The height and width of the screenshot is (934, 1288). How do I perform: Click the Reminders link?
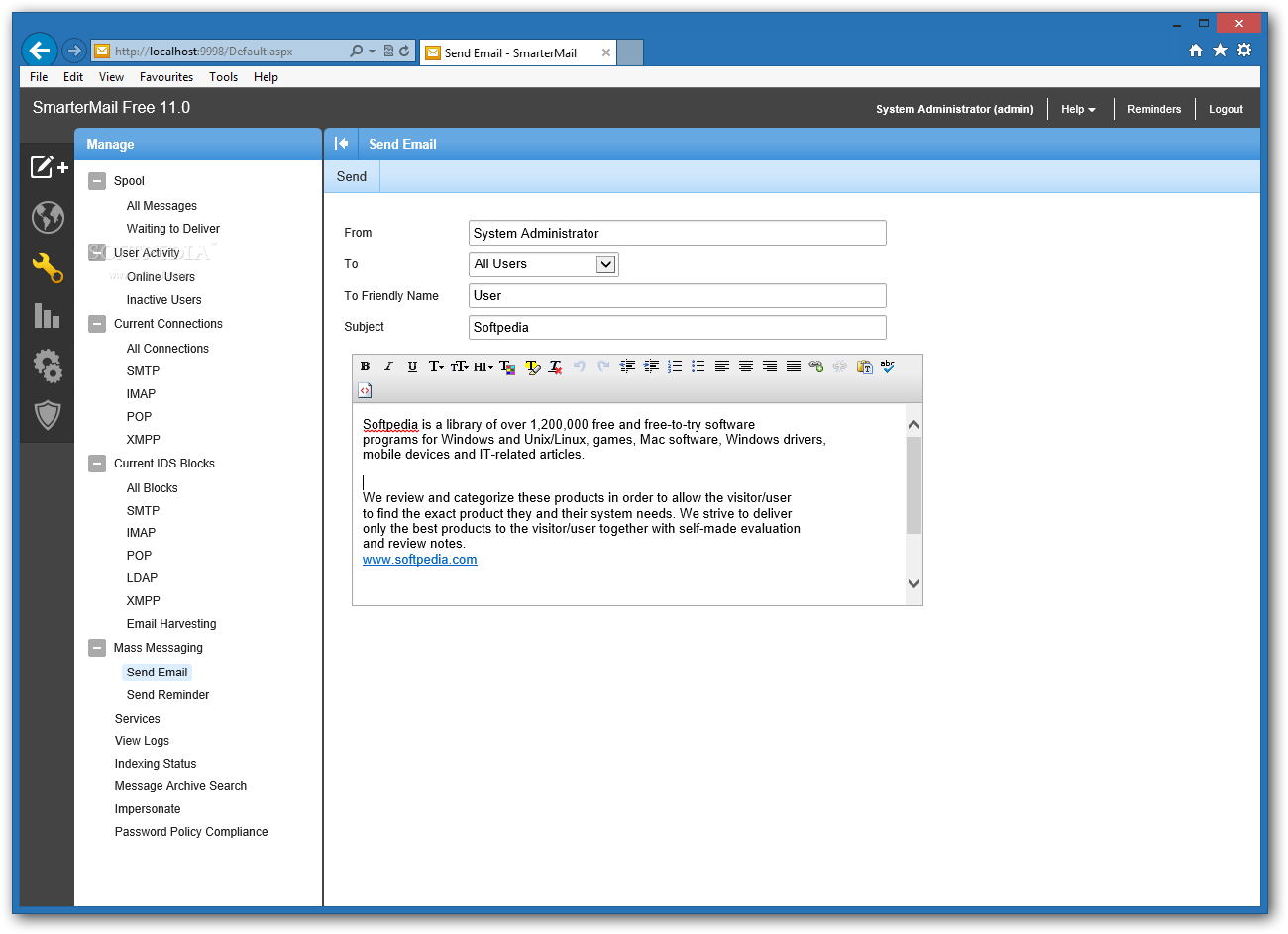(x=1154, y=109)
